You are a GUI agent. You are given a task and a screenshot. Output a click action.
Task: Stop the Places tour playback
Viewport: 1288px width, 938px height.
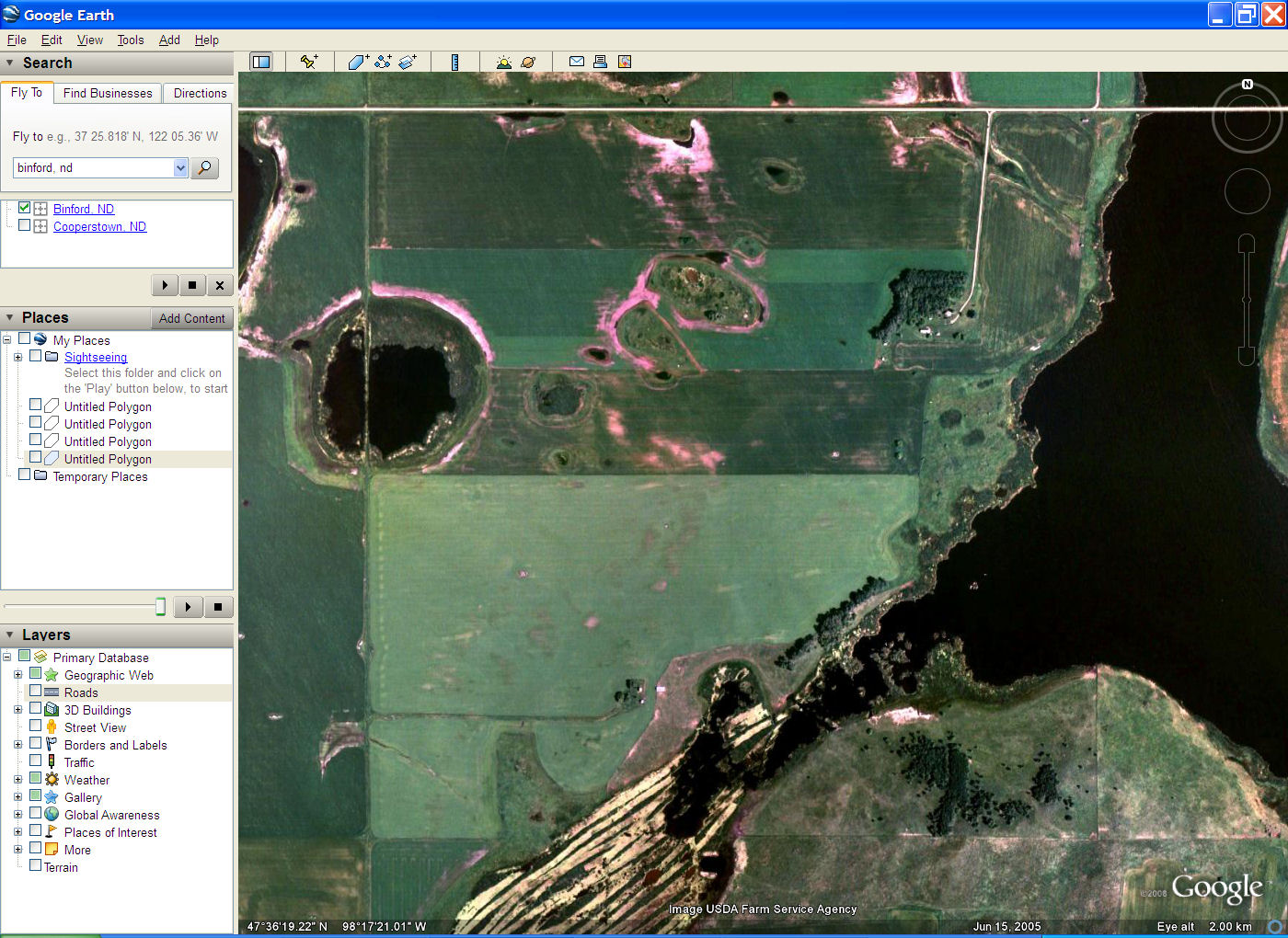[218, 607]
